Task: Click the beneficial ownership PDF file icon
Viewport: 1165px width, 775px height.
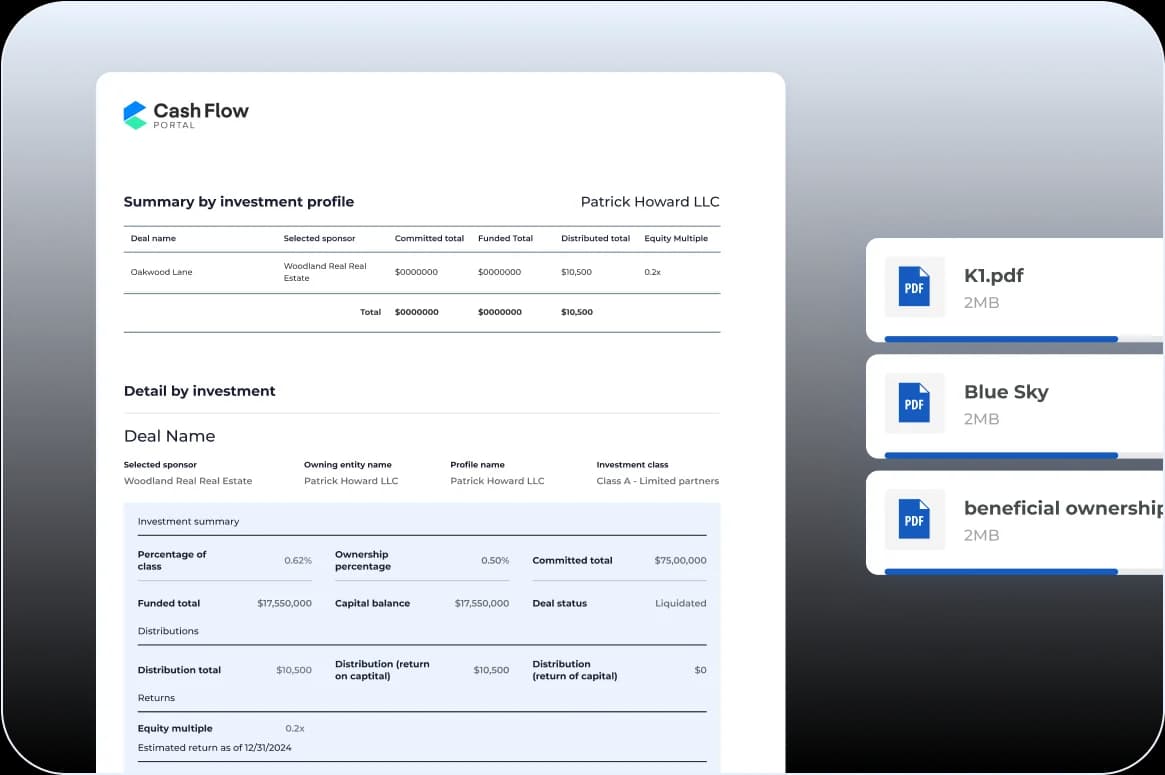Action: (914, 519)
